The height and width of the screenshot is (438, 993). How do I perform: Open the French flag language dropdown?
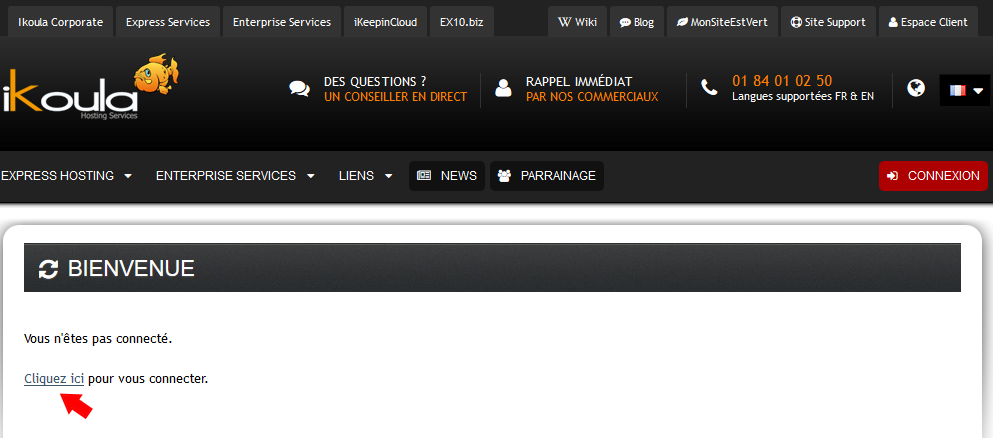965,90
